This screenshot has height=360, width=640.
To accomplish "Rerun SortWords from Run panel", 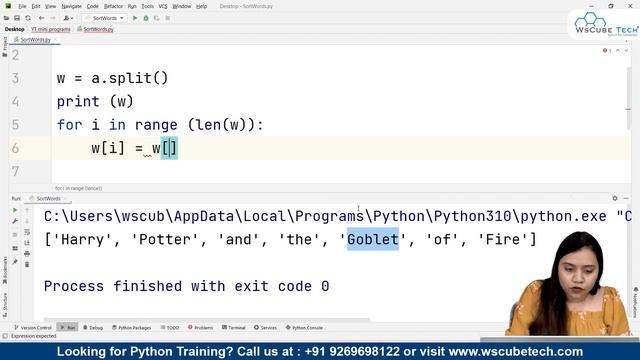I will [15, 210].
